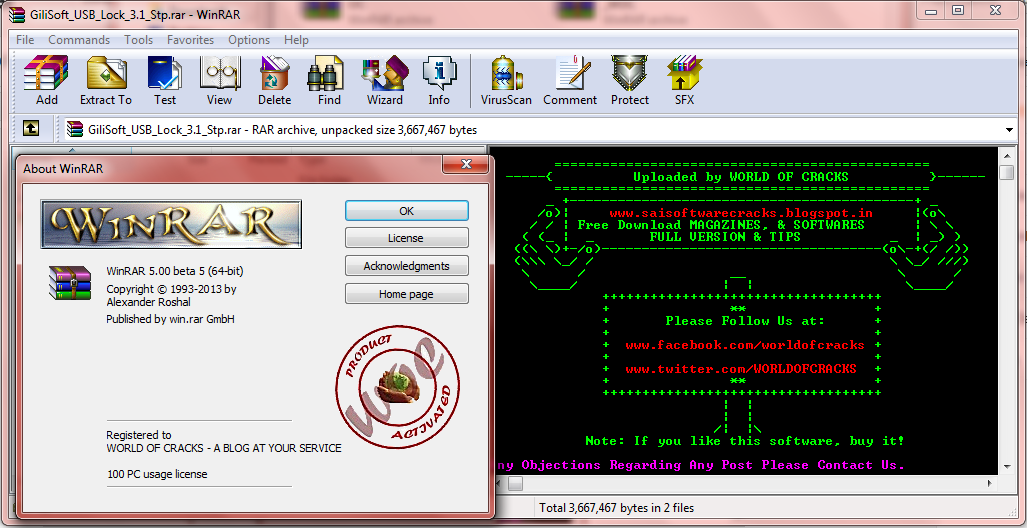Click www.saisoftwarecracks.blogspot.in text
Screen dimensions: 1027x528
pos(741,213)
